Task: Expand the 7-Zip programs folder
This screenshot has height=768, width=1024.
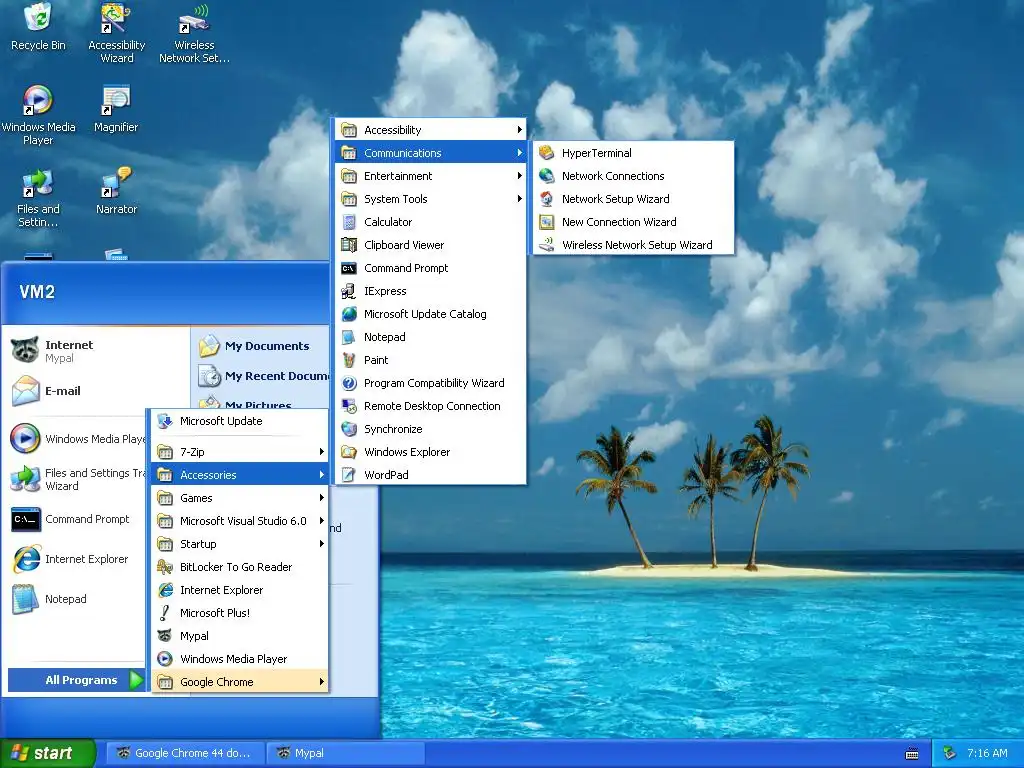Action: pos(240,452)
